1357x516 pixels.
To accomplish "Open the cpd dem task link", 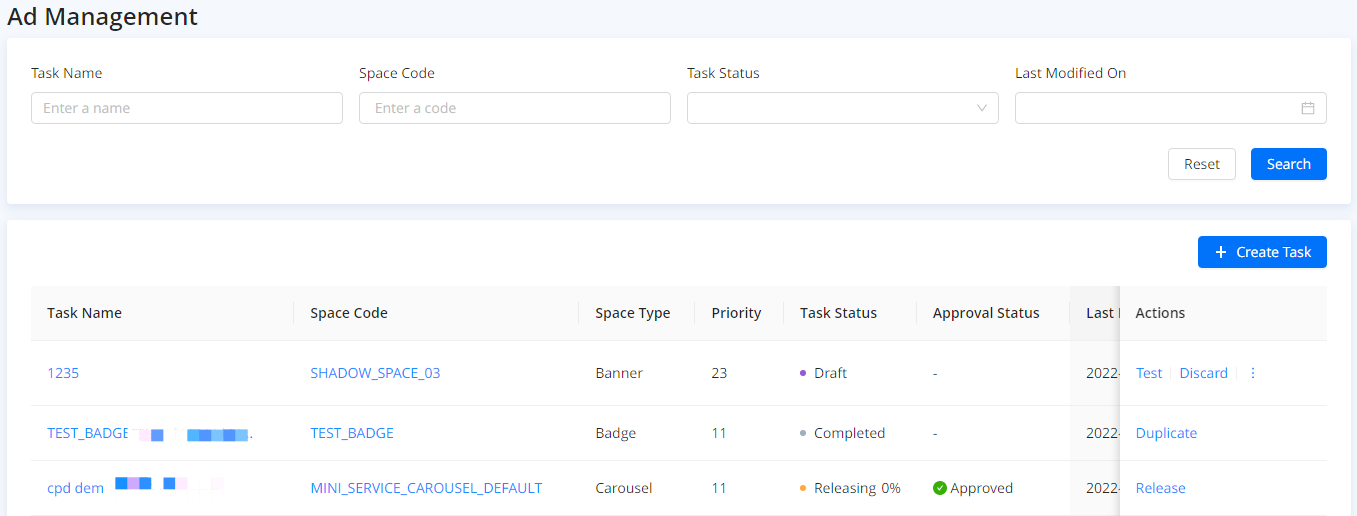I will pyautogui.click(x=75, y=488).
